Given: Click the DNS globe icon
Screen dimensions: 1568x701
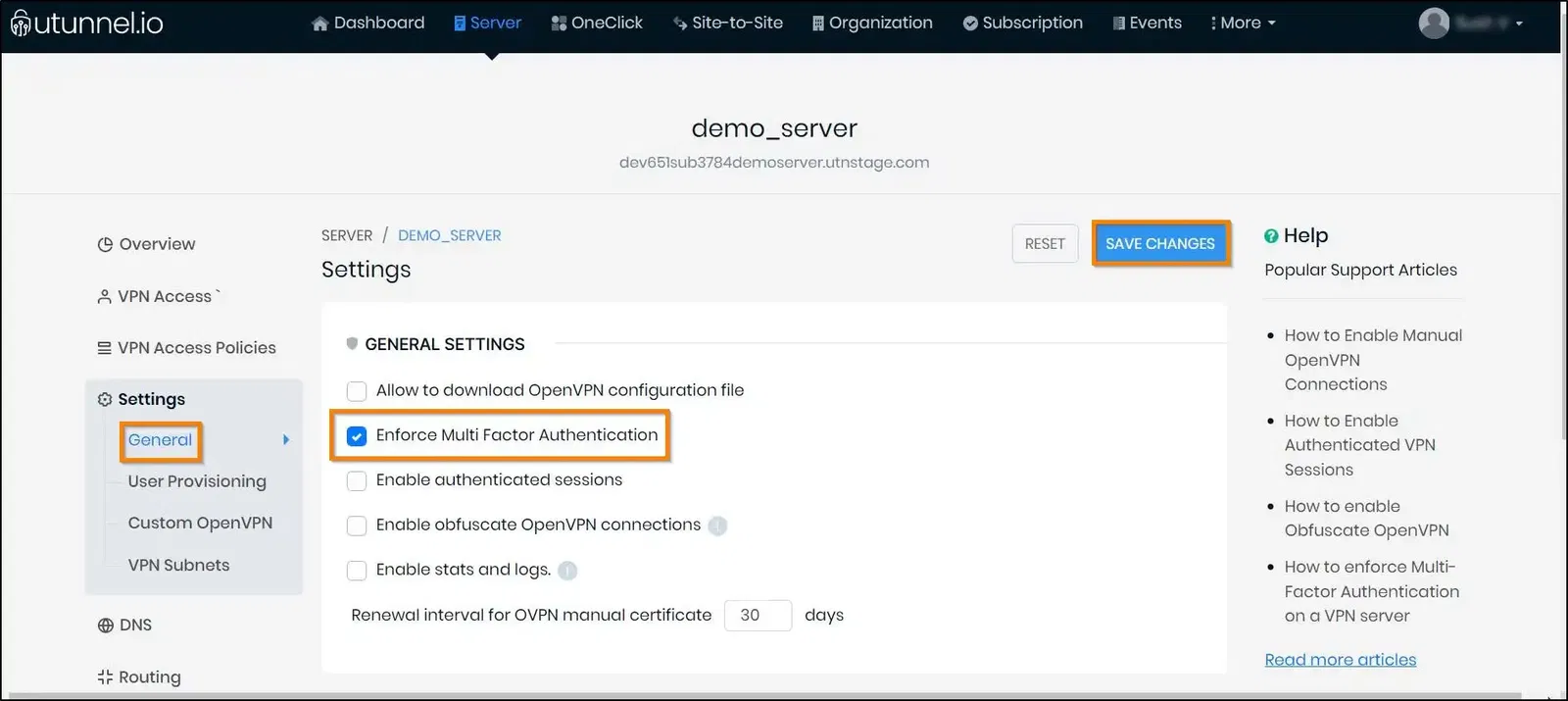Looking at the screenshot, I should point(106,626).
